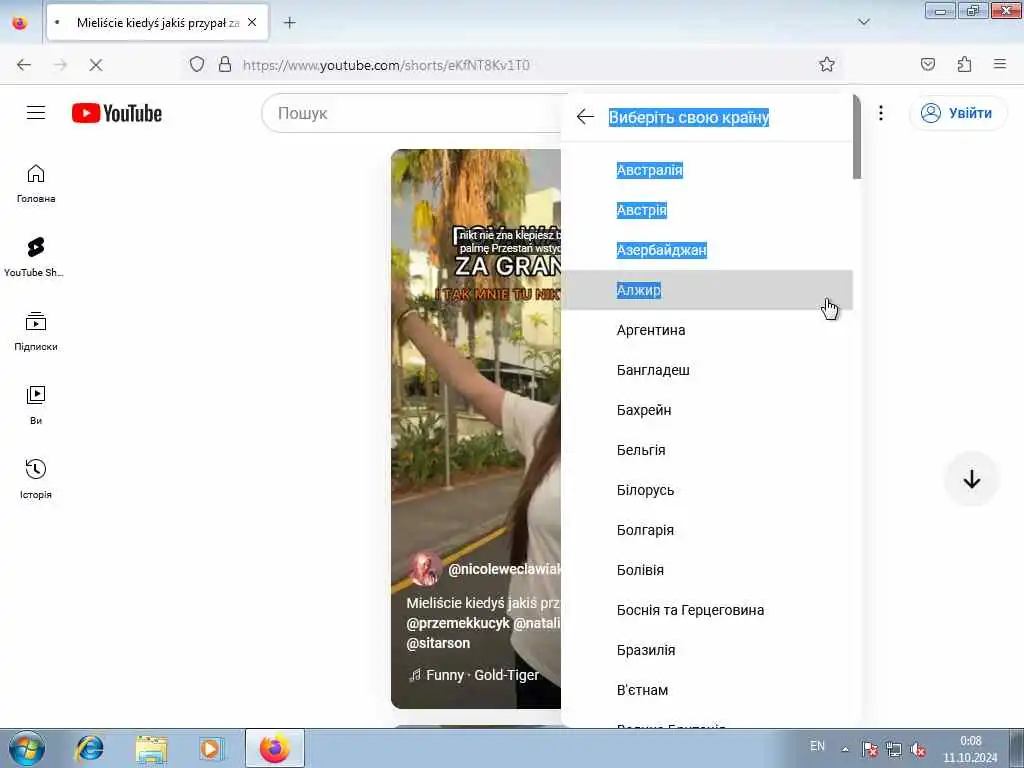The height and width of the screenshot is (768, 1024).
Task: Click the muted volume tray icon
Action: coord(918,750)
